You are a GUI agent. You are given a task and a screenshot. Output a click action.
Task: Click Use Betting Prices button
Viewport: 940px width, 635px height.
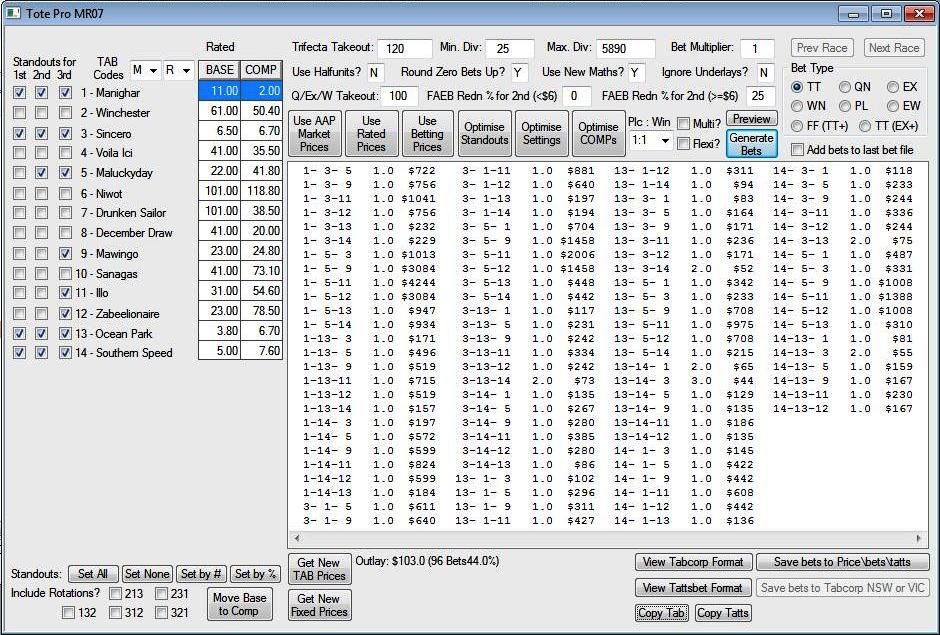427,134
